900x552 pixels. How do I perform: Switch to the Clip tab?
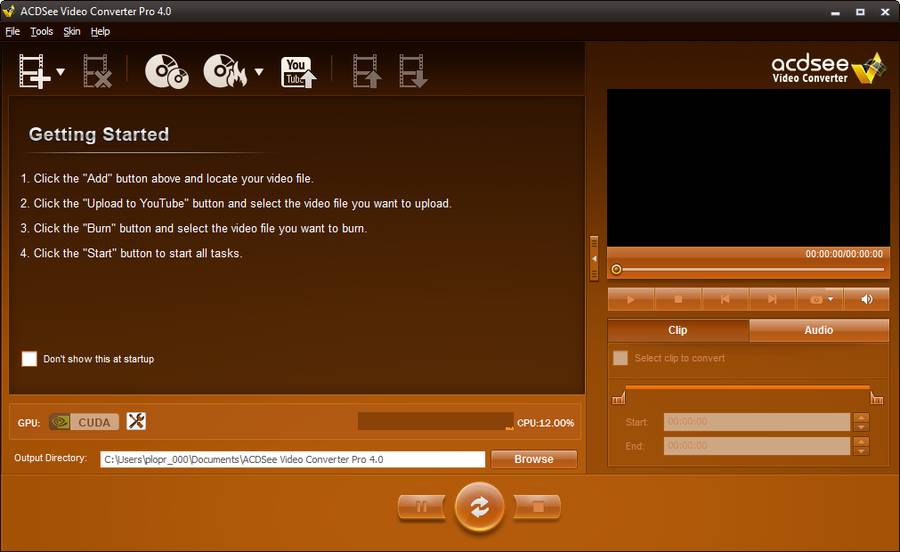click(x=678, y=330)
